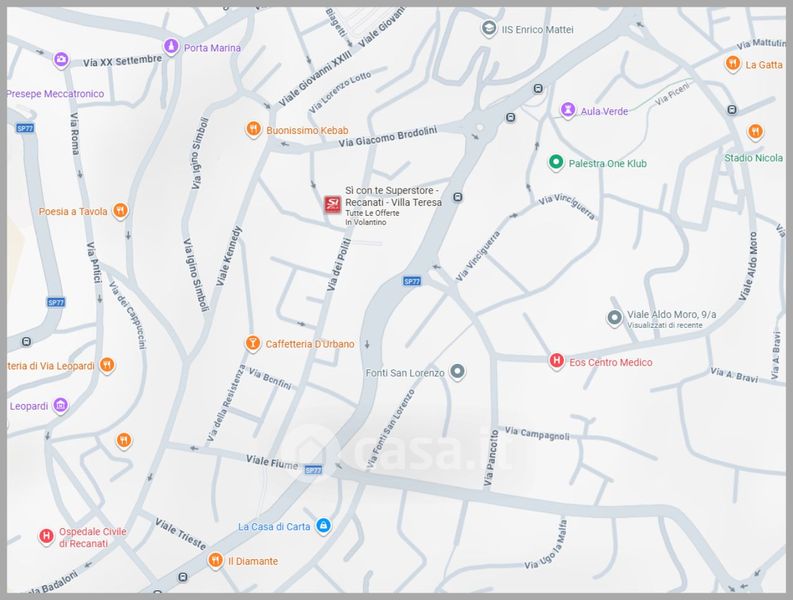Click the Palestra One Klub green marker
Viewport: 793px width, 600px height.
point(556,162)
